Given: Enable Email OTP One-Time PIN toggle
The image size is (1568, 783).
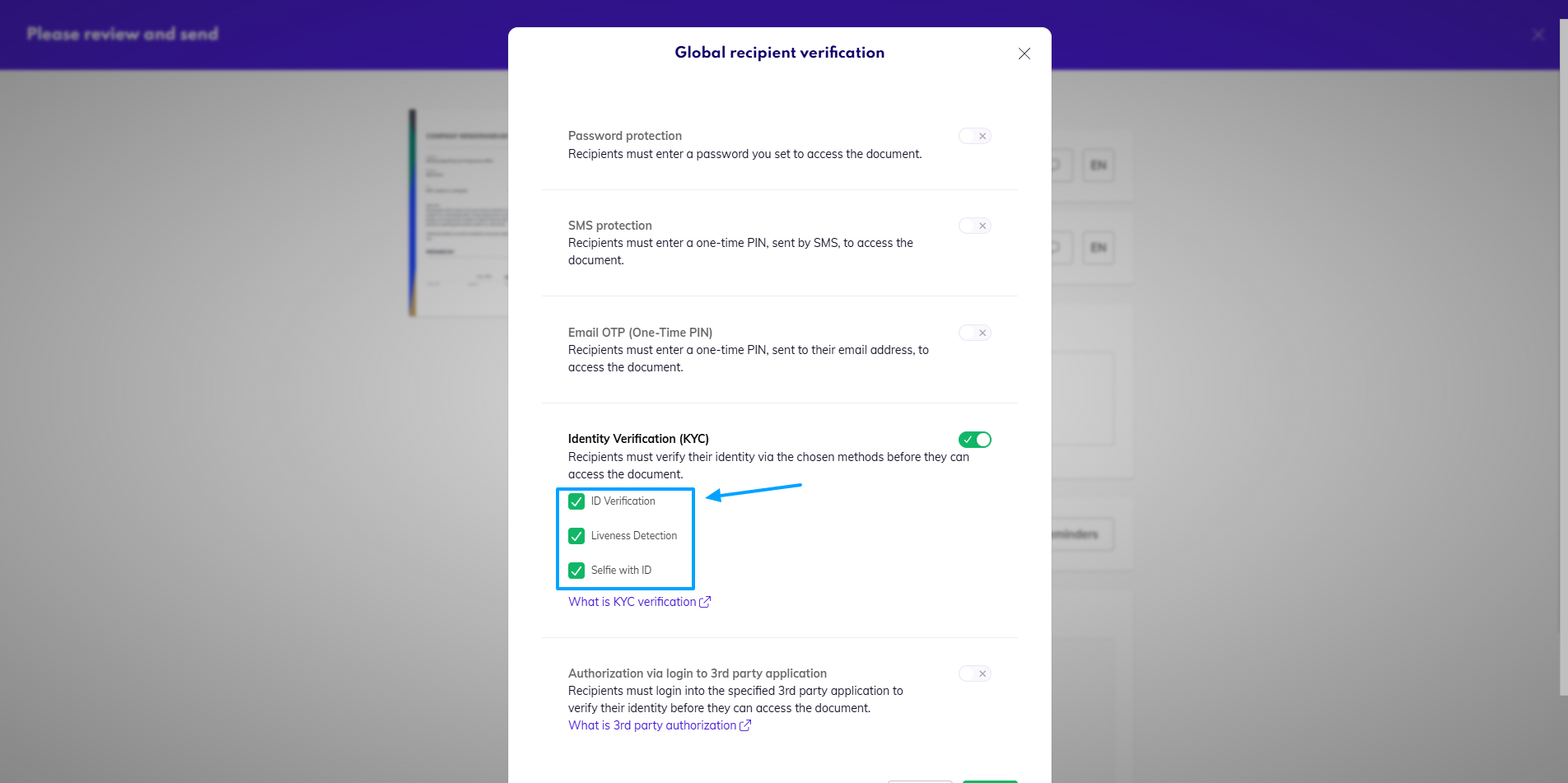Looking at the screenshot, I should [x=974, y=333].
